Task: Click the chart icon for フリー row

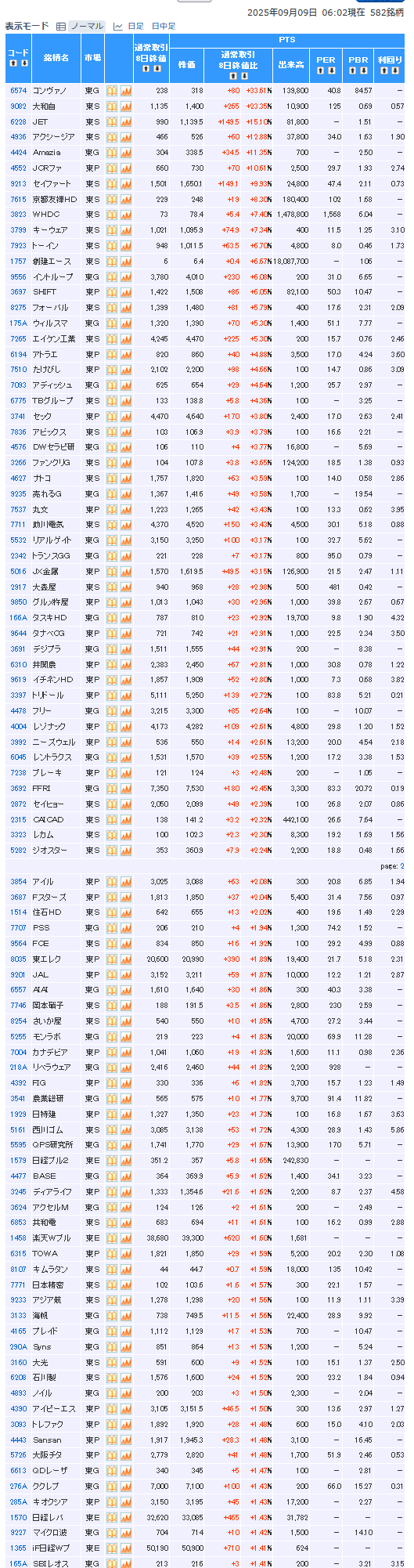Action: [x=126, y=711]
